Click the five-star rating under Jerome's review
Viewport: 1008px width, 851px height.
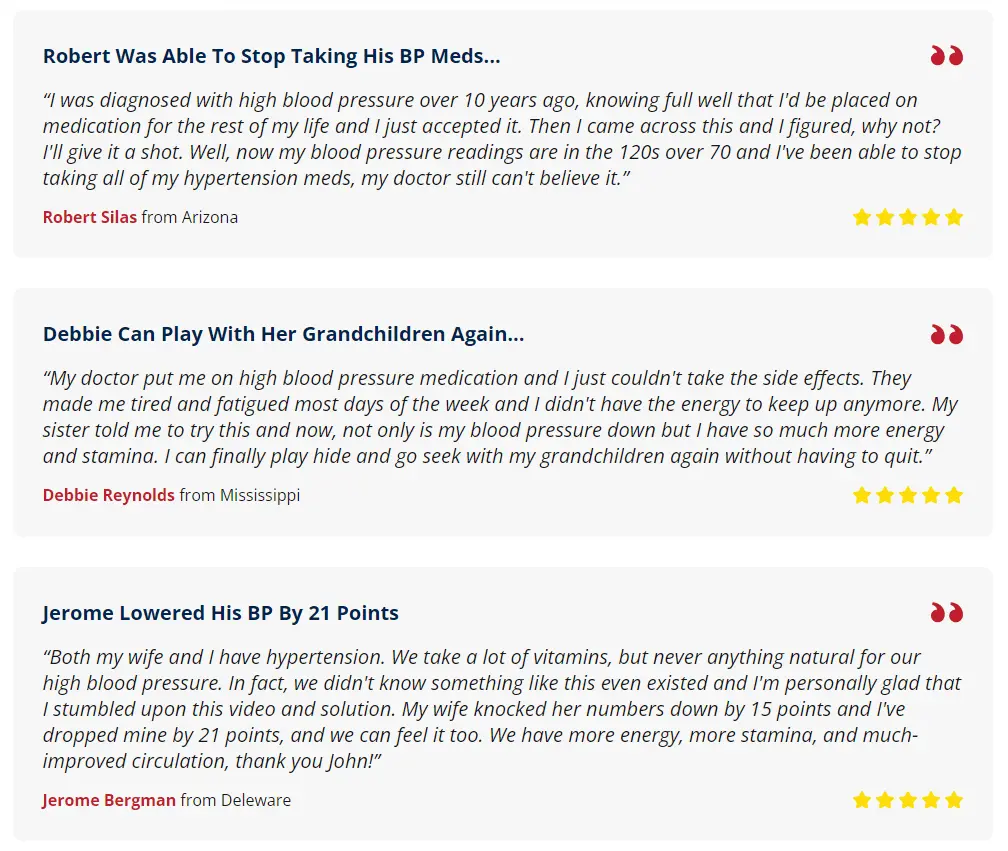coord(908,799)
